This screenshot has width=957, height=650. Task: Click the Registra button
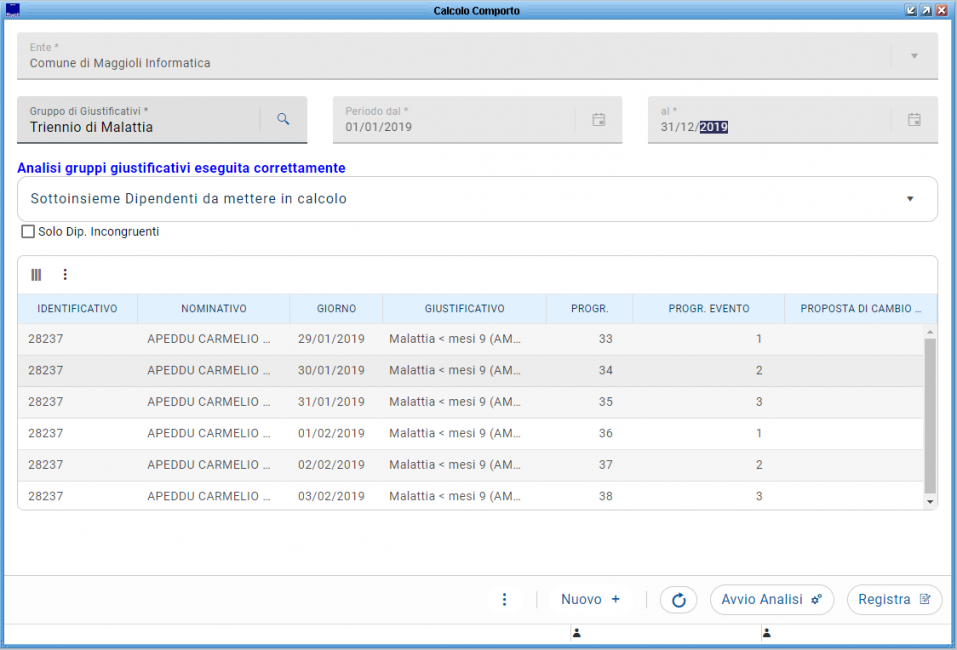(x=894, y=600)
